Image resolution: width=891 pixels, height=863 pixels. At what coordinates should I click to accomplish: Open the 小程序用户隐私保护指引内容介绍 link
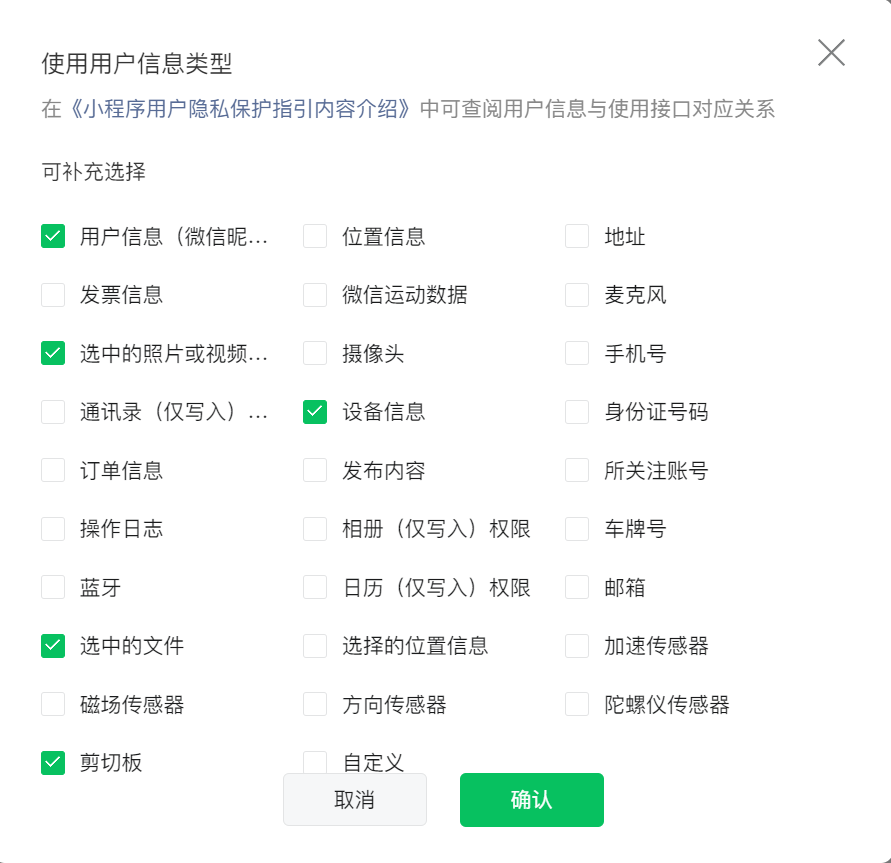pos(240,109)
